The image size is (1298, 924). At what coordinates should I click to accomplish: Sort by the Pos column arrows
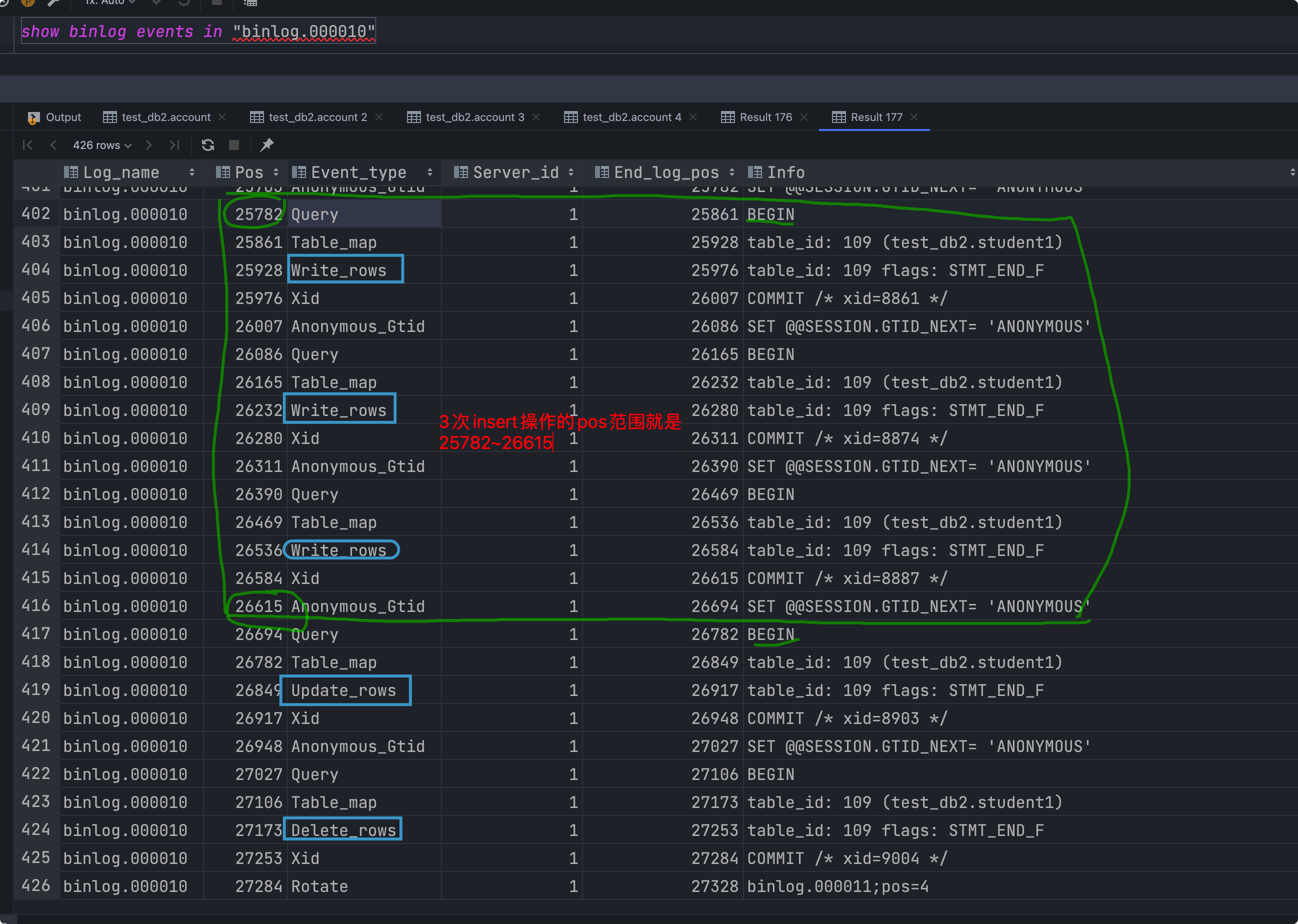click(x=276, y=172)
